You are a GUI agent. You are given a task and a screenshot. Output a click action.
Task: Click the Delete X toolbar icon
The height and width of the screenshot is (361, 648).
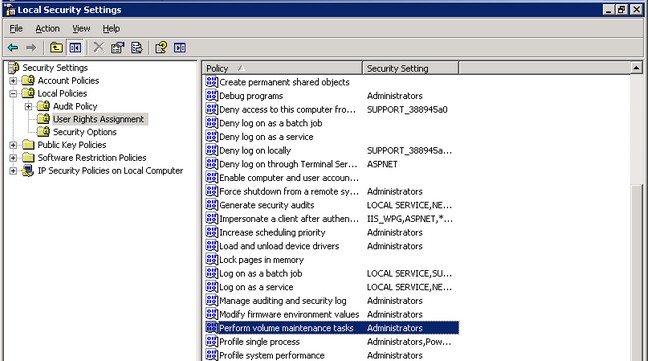98,48
